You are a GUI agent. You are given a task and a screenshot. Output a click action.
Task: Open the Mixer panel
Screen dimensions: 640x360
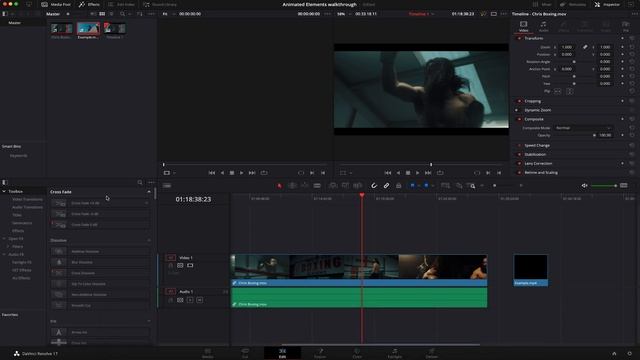coord(542,4)
